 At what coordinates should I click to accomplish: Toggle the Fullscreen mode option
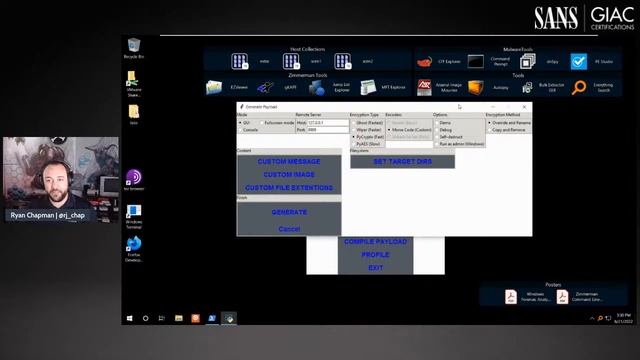pos(262,122)
